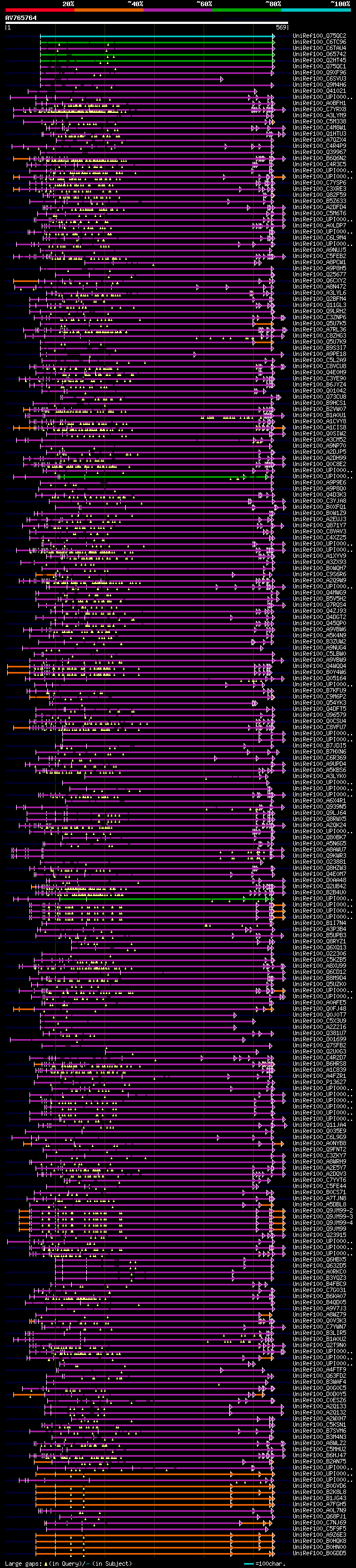Click the =100char. scale legend
356x1568 pixels.
[x=265, y=1564]
